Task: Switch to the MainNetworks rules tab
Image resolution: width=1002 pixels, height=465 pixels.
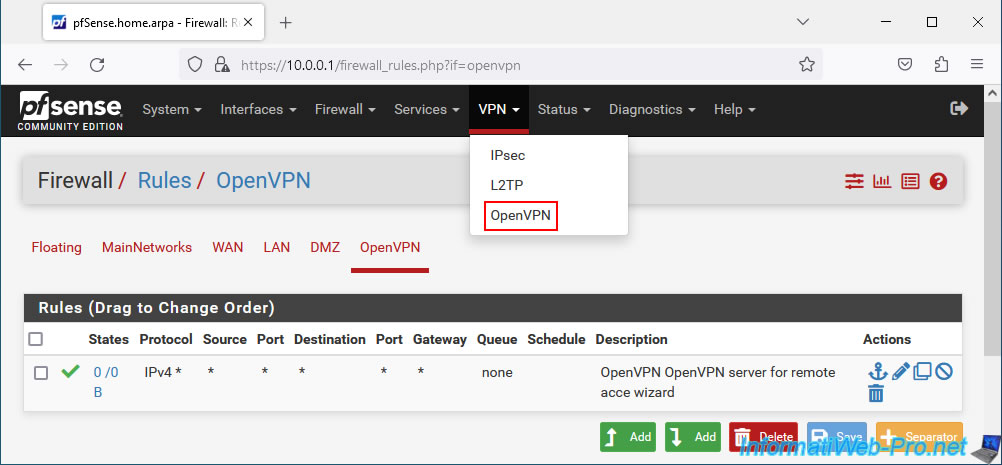Action: click(147, 247)
